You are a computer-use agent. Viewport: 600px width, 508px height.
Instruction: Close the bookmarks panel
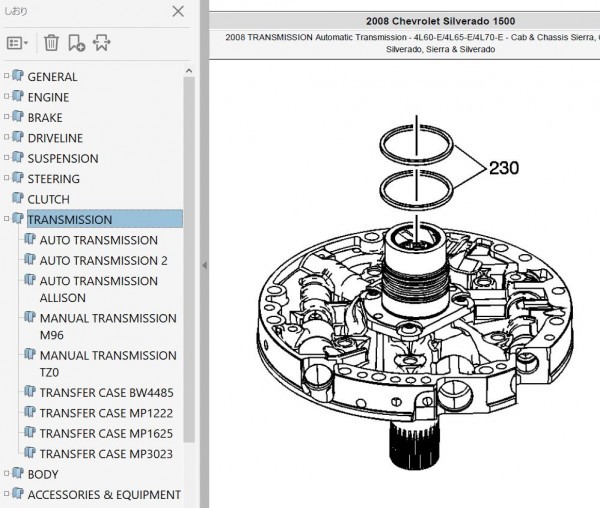tap(178, 11)
